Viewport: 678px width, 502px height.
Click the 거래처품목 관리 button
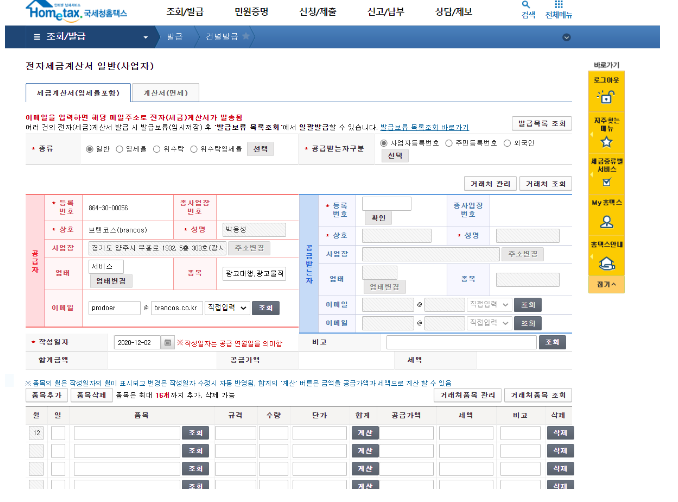click(x=467, y=395)
